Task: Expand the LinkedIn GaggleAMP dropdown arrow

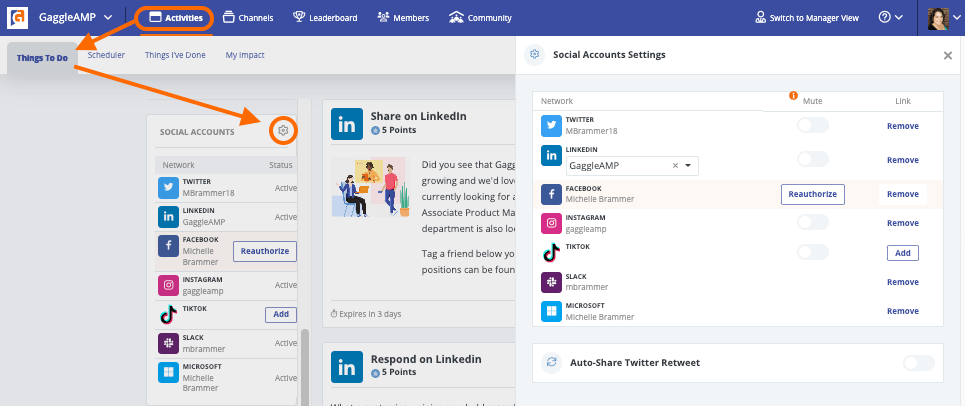Action: (688, 165)
